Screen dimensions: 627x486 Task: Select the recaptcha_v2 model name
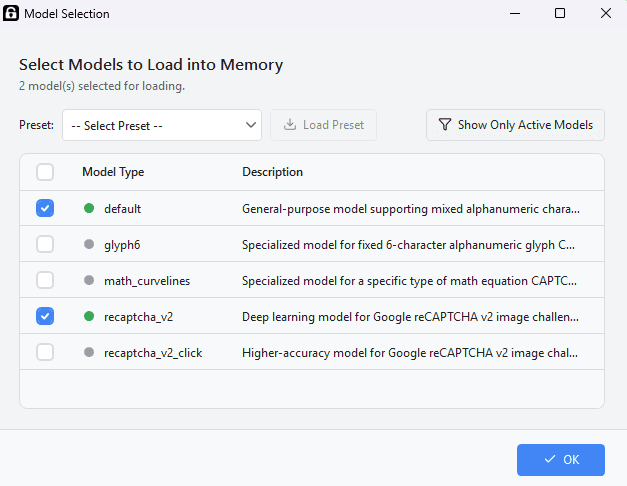[x=138, y=317]
